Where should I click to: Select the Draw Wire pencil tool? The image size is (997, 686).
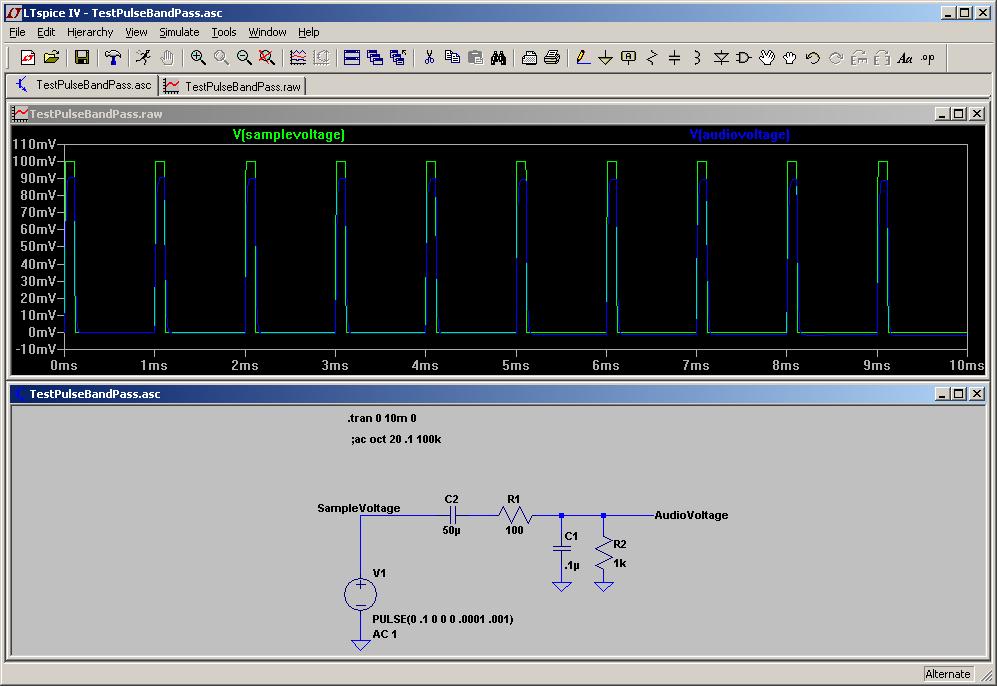point(583,58)
